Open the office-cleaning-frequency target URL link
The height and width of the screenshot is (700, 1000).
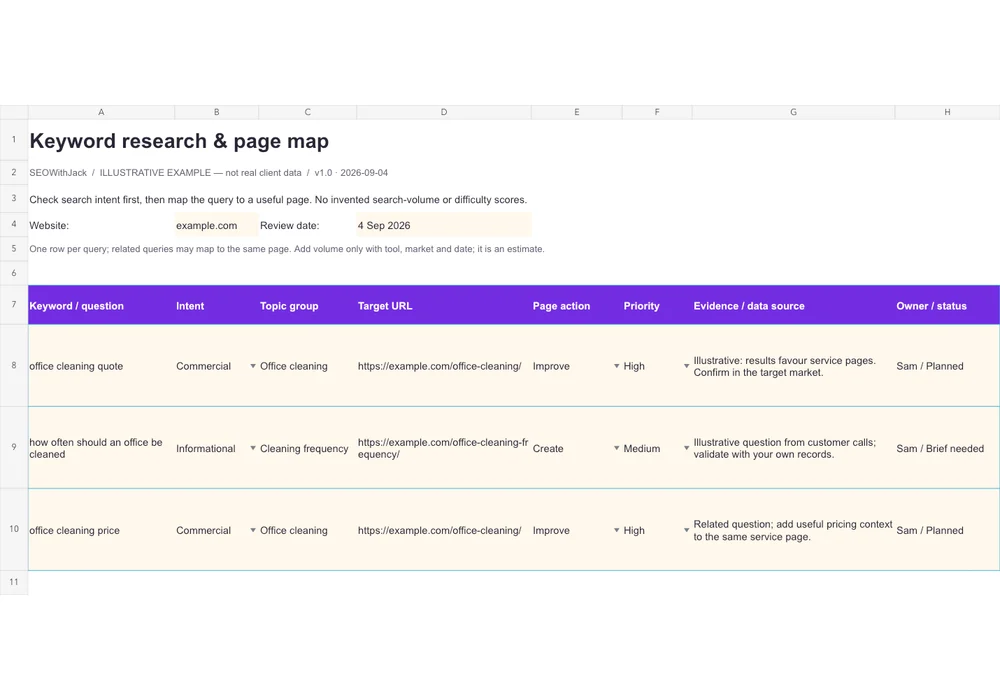point(443,448)
